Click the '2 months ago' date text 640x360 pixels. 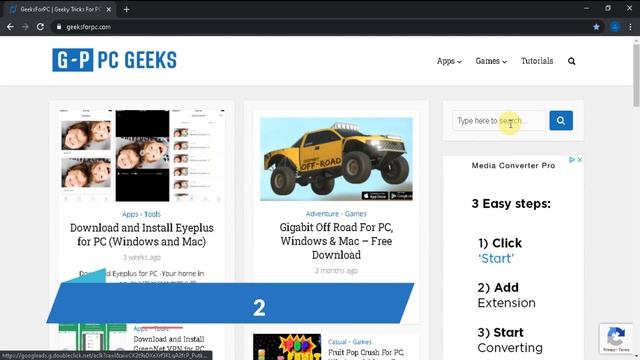[x=336, y=271]
